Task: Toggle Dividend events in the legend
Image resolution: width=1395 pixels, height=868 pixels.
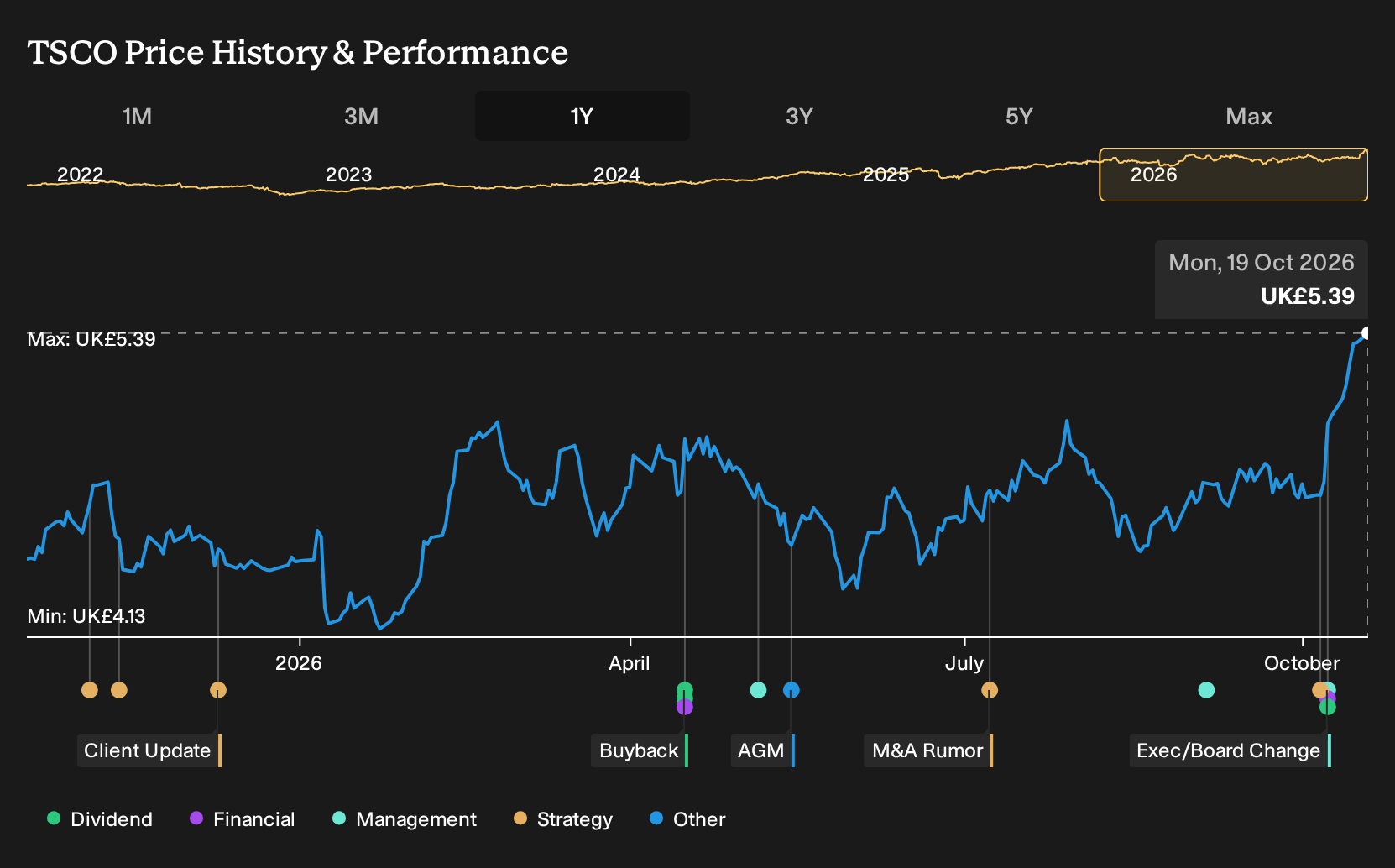Action: (100, 818)
